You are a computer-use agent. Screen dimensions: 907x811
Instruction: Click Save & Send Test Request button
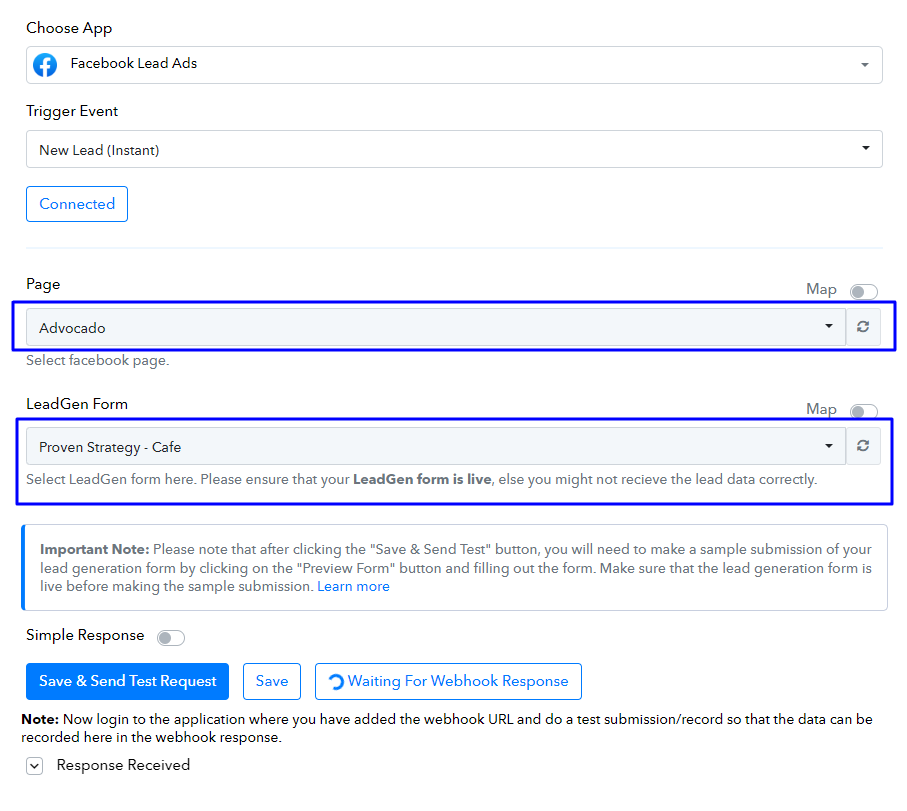tap(127, 681)
